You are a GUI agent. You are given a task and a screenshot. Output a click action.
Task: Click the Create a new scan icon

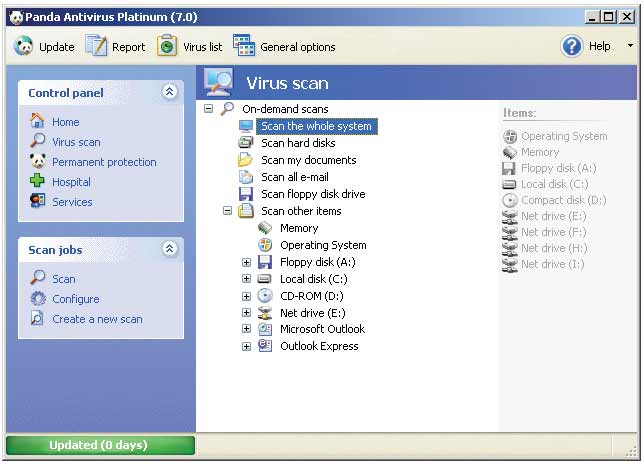point(38,319)
